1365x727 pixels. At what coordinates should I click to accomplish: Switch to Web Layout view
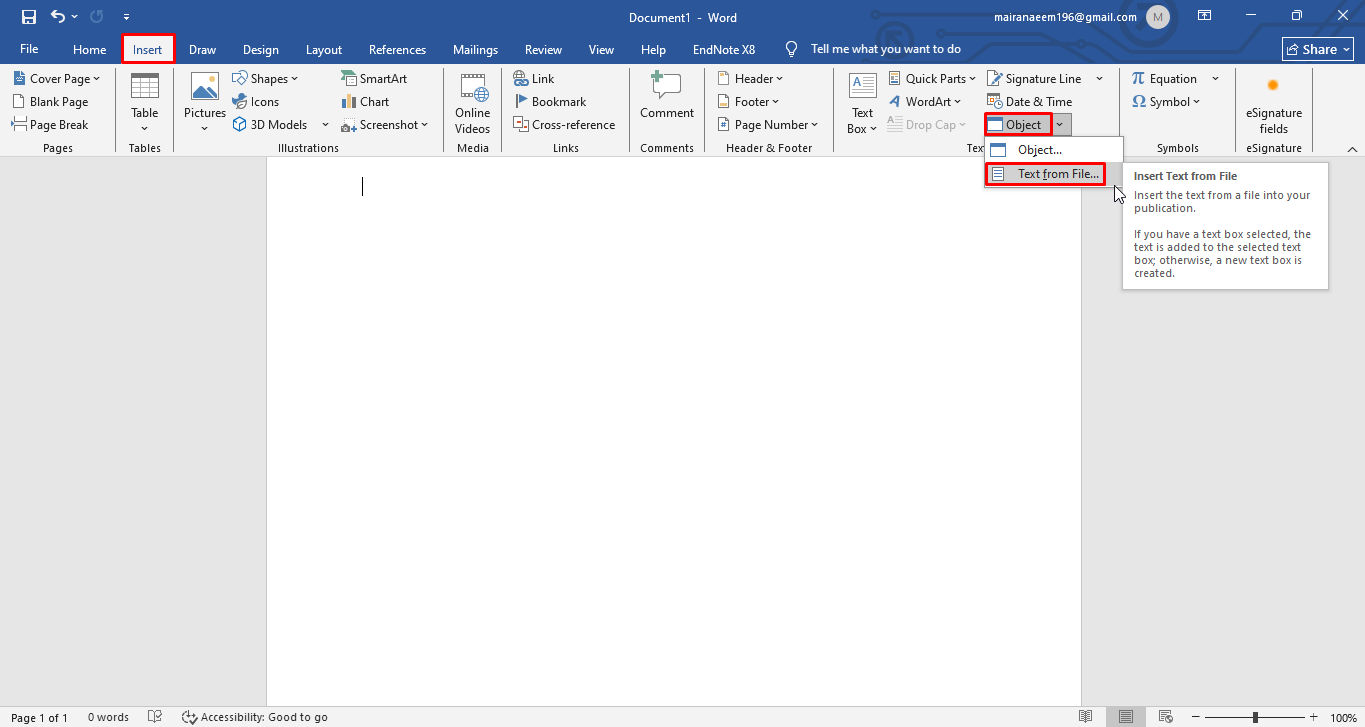pos(1165,717)
